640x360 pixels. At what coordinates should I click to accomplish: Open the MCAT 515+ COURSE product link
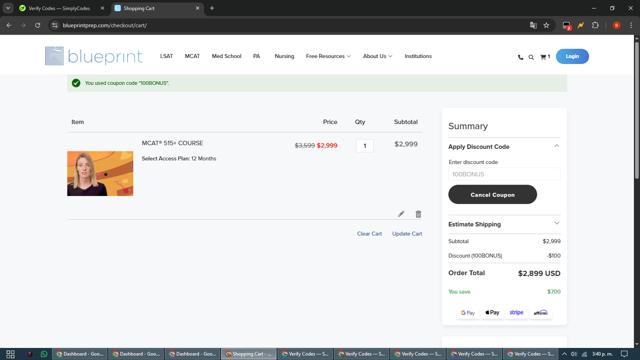tap(172, 143)
